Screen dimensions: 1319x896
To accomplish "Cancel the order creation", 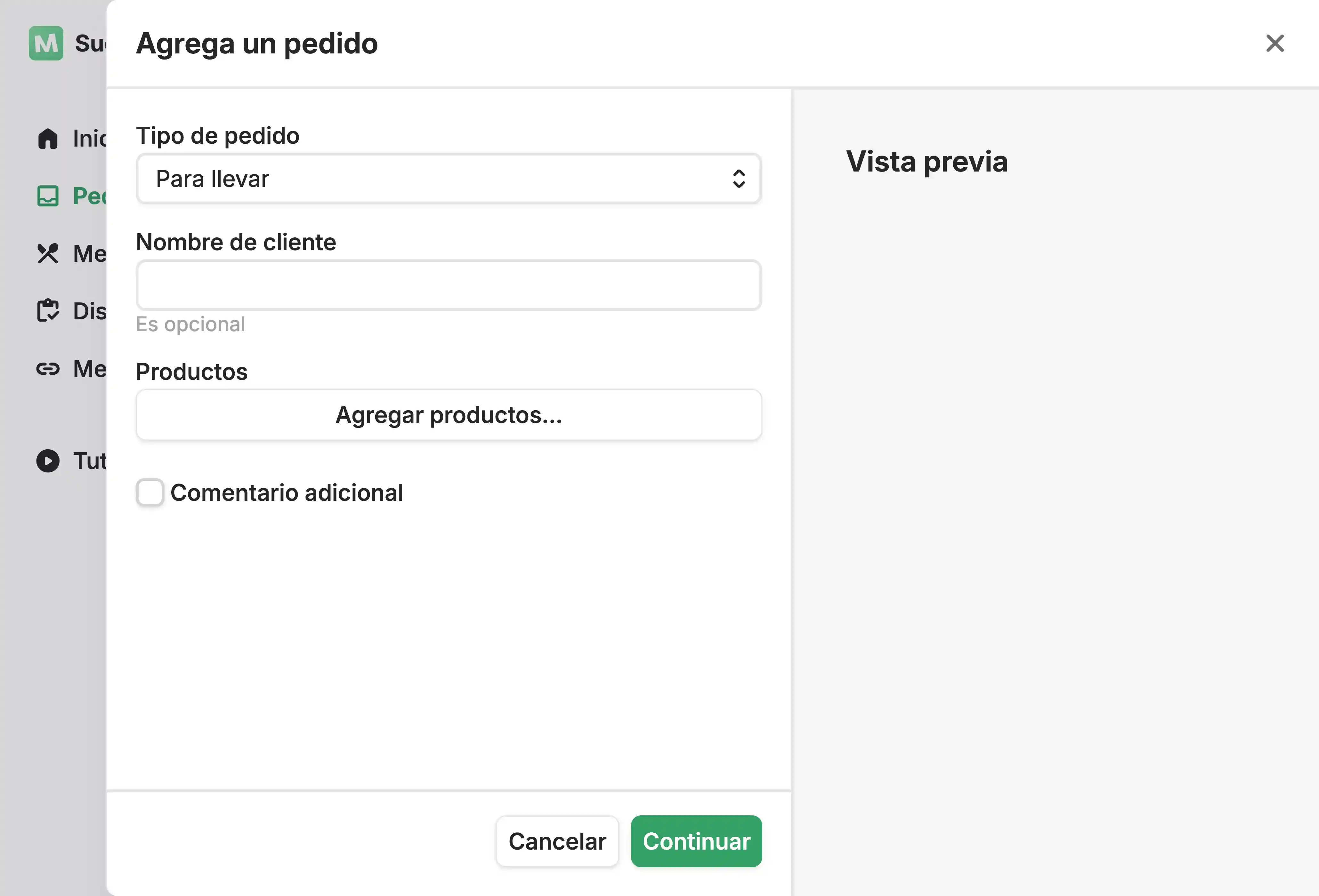I will (557, 842).
